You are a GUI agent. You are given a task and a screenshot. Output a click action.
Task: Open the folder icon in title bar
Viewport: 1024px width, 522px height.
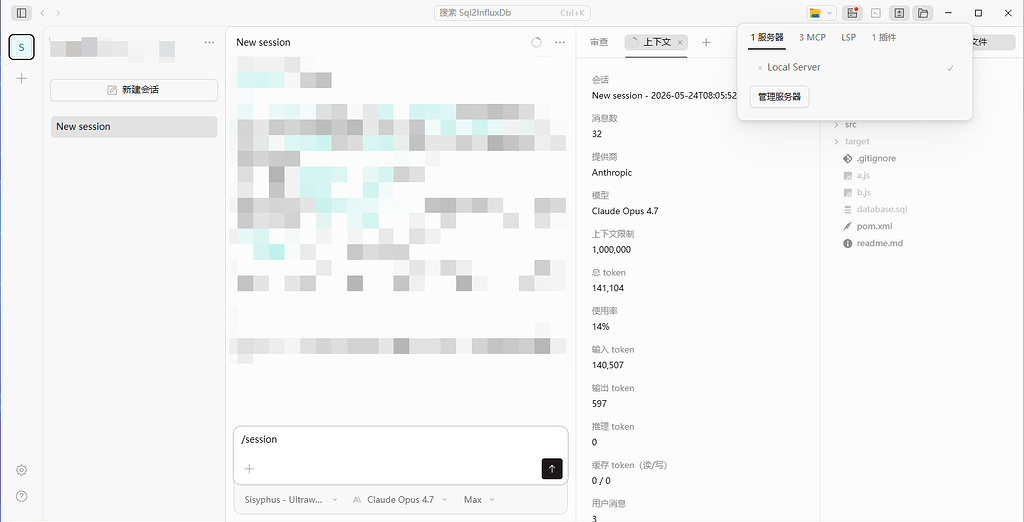pyautogui.click(x=814, y=13)
